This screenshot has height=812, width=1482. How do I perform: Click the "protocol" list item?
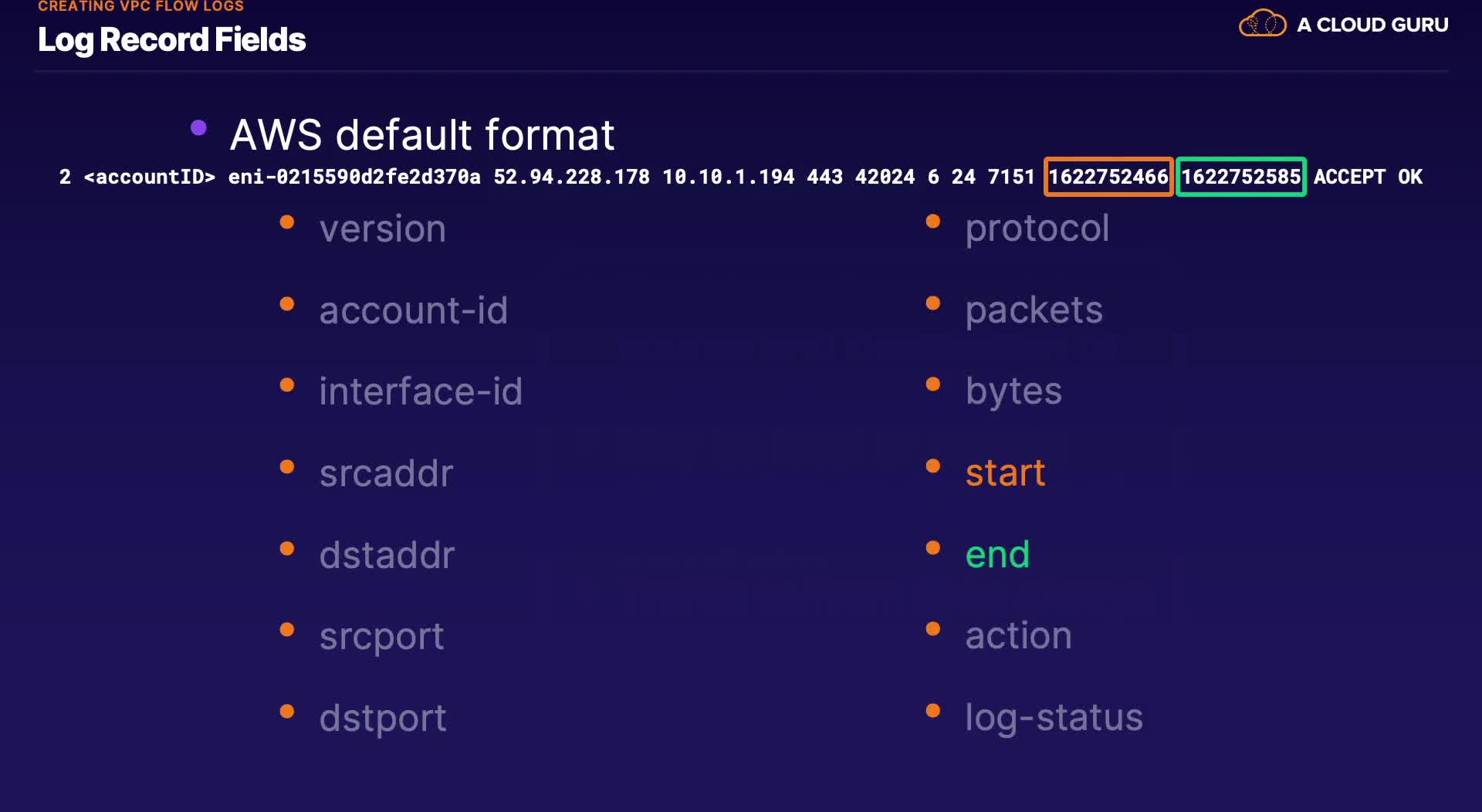click(x=1037, y=228)
